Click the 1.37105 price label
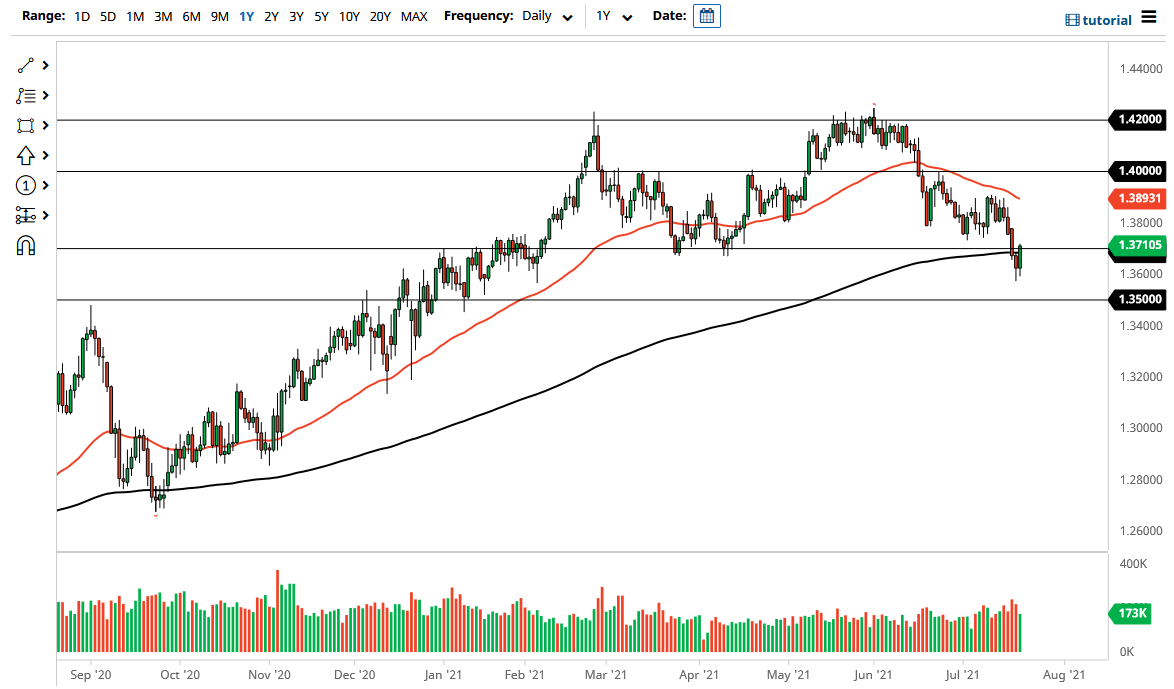Viewport: 1174px width, 689px height. [x=1138, y=244]
